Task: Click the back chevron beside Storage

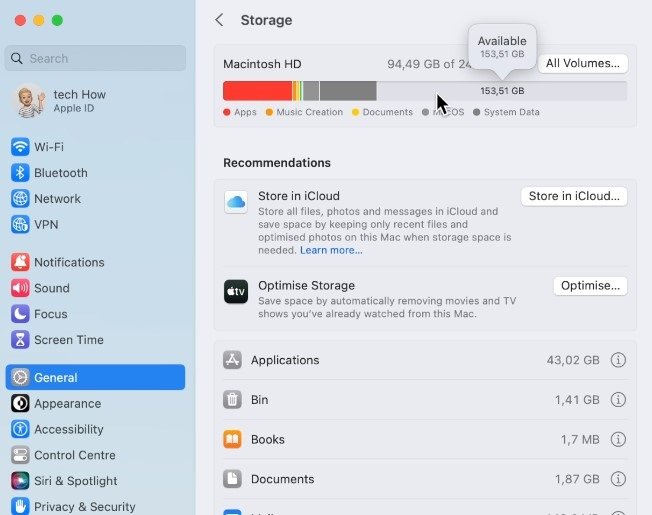Action: (x=219, y=20)
